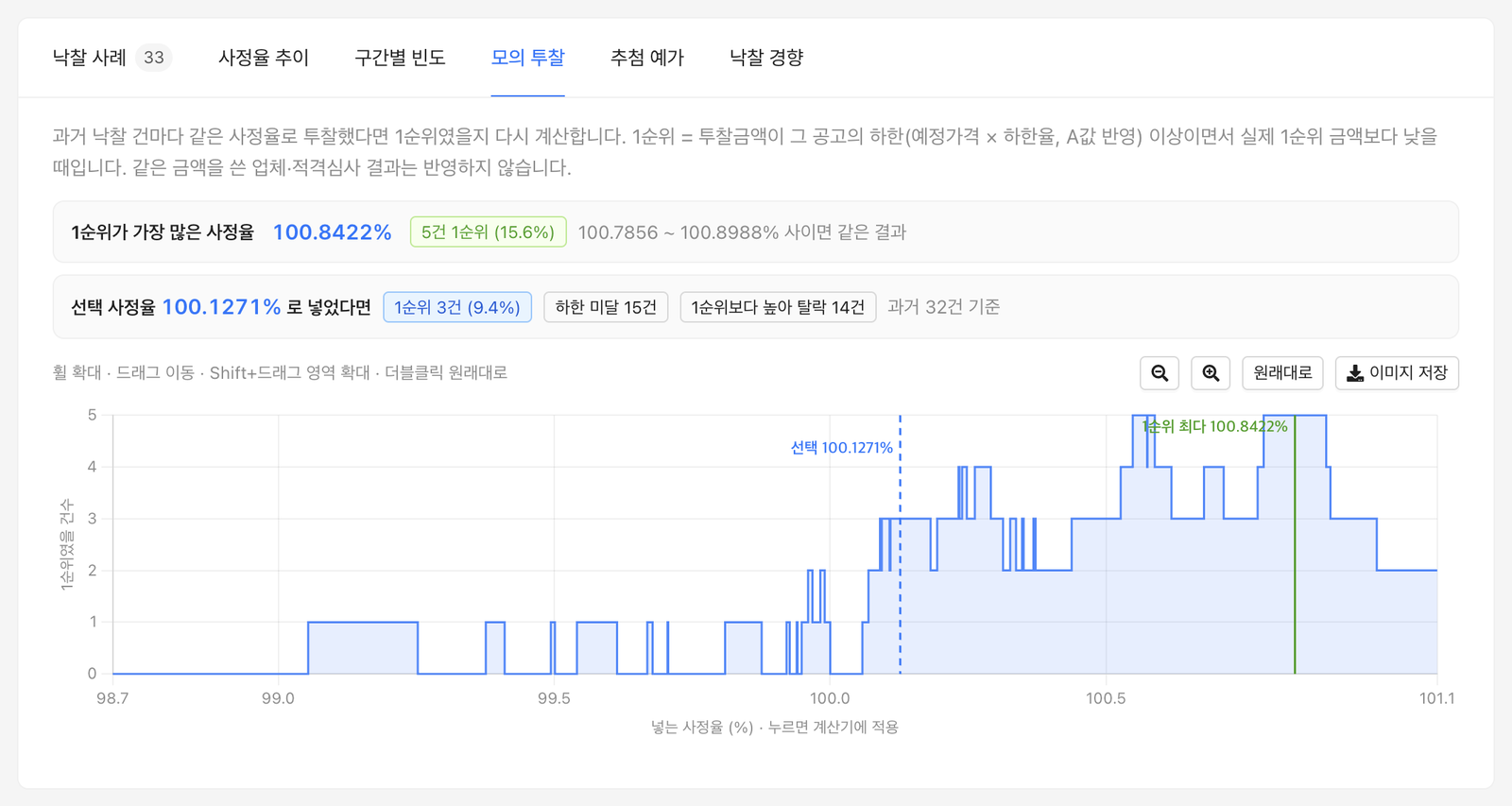Click the 1순위 최다 100.8422% chart label
Screen dimensions: 1512x806
(1214, 426)
